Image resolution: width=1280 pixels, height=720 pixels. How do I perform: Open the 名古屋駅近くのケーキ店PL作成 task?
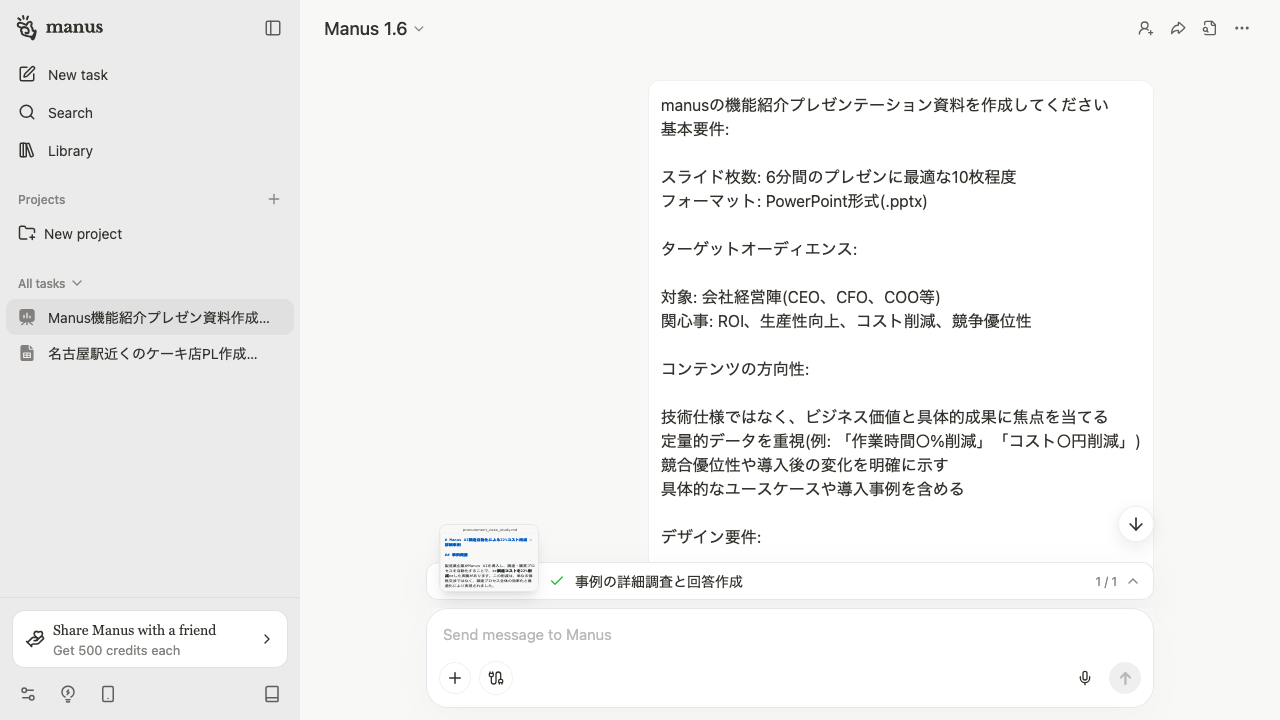(150, 354)
